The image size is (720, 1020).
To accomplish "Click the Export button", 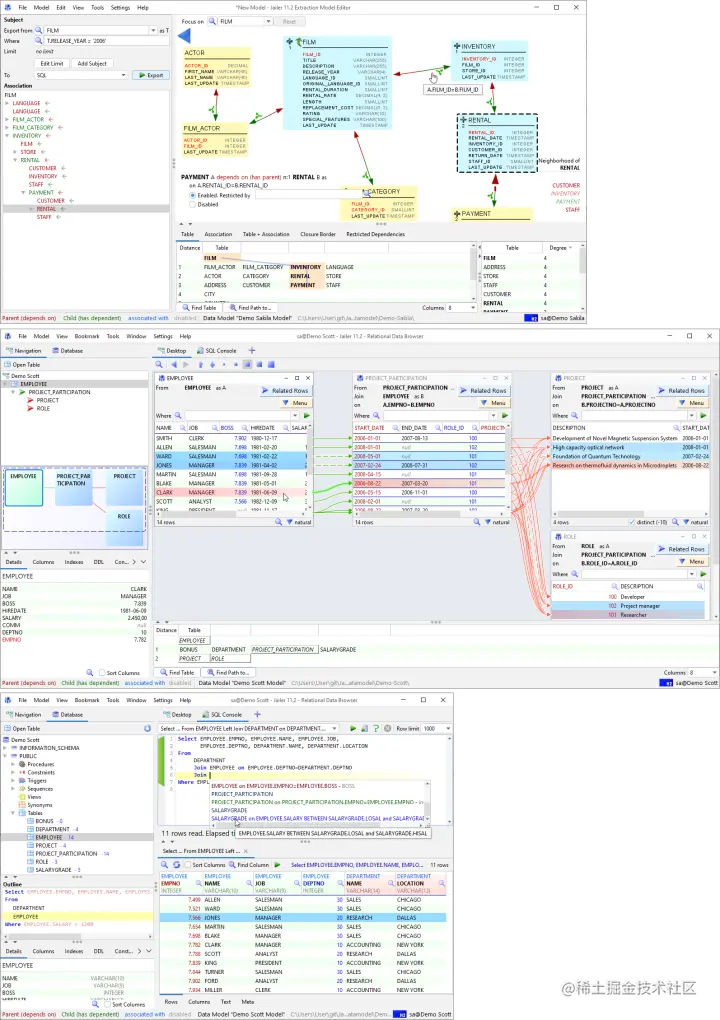I will click(151, 75).
